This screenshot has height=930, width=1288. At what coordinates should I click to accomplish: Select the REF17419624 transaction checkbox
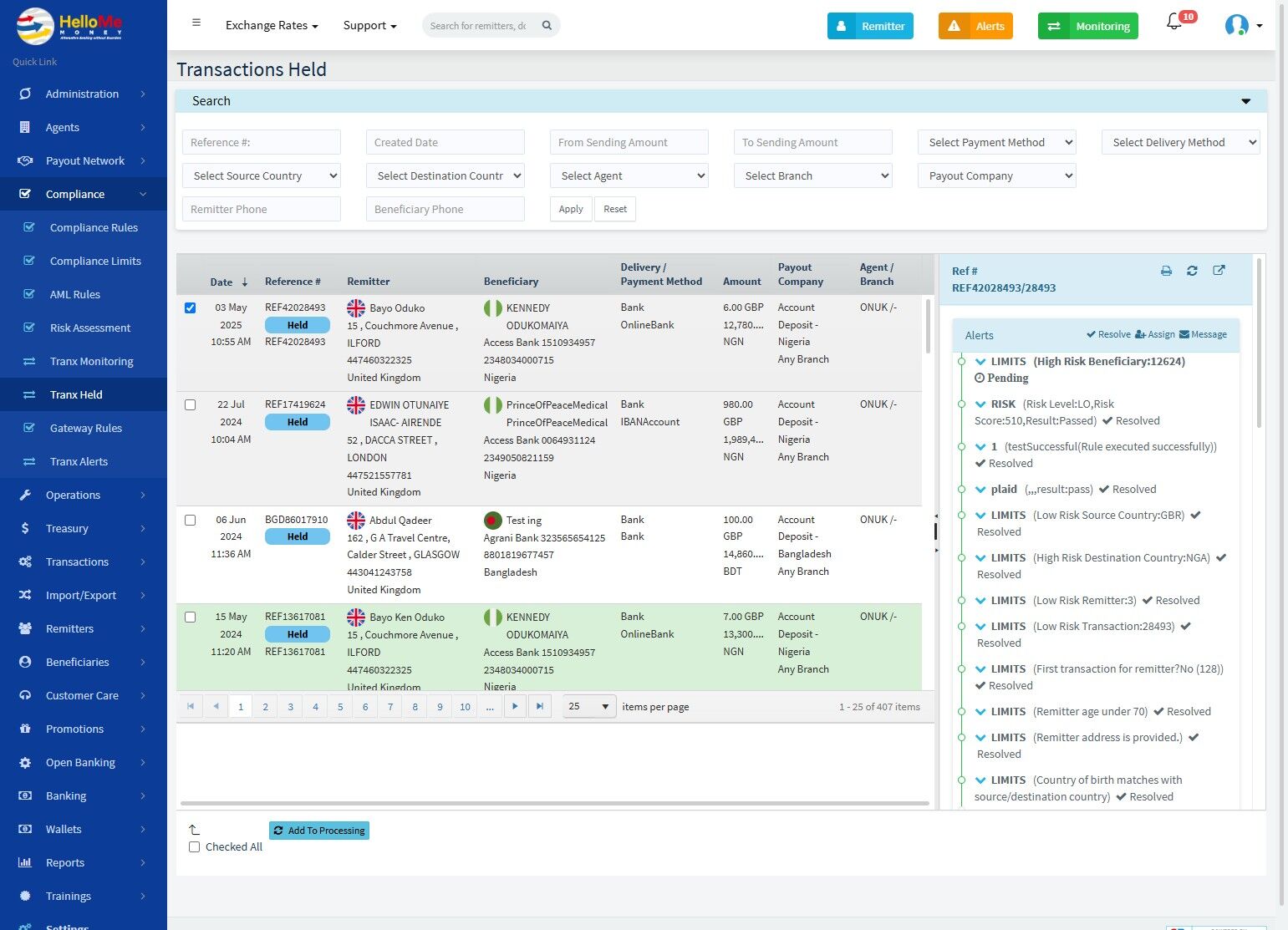(x=191, y=405)
